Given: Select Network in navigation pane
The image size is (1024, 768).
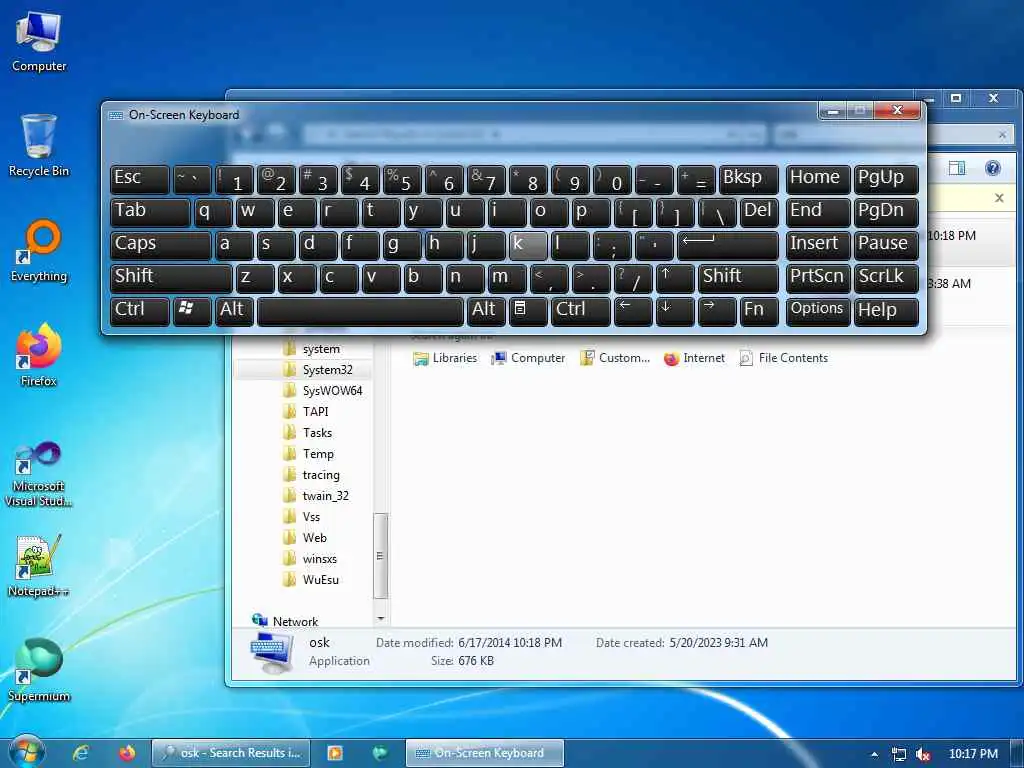Looking at the screenshot, I should 285,621.
